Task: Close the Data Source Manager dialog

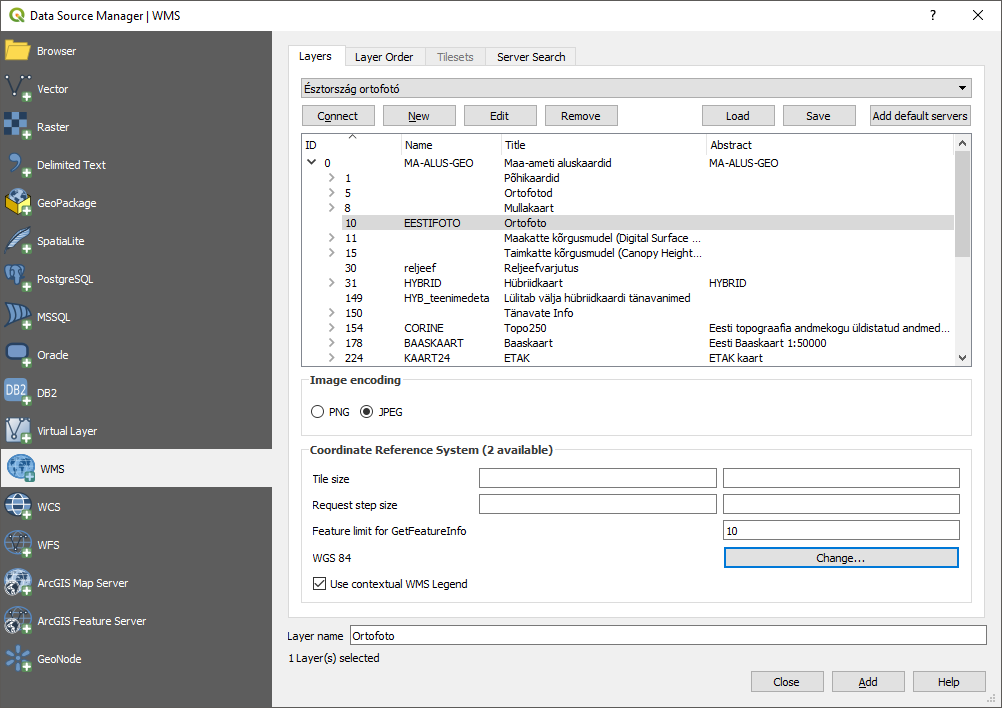Action: (787, 682)
